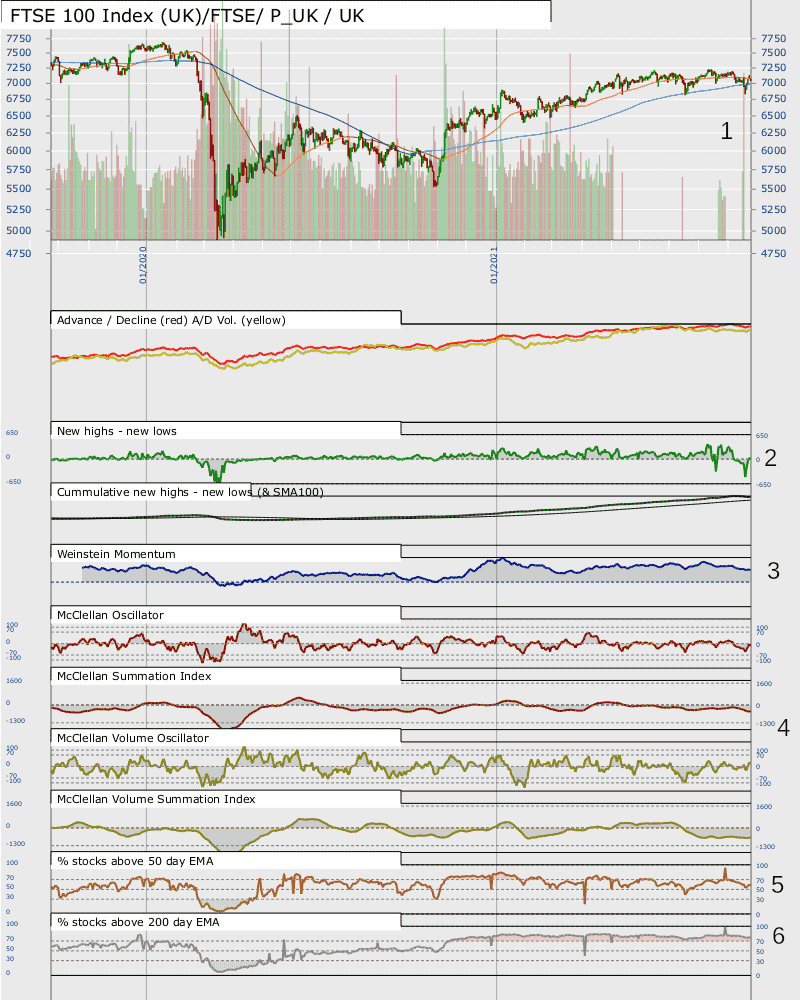Click 6750 on the right price axis

(773, 99)
